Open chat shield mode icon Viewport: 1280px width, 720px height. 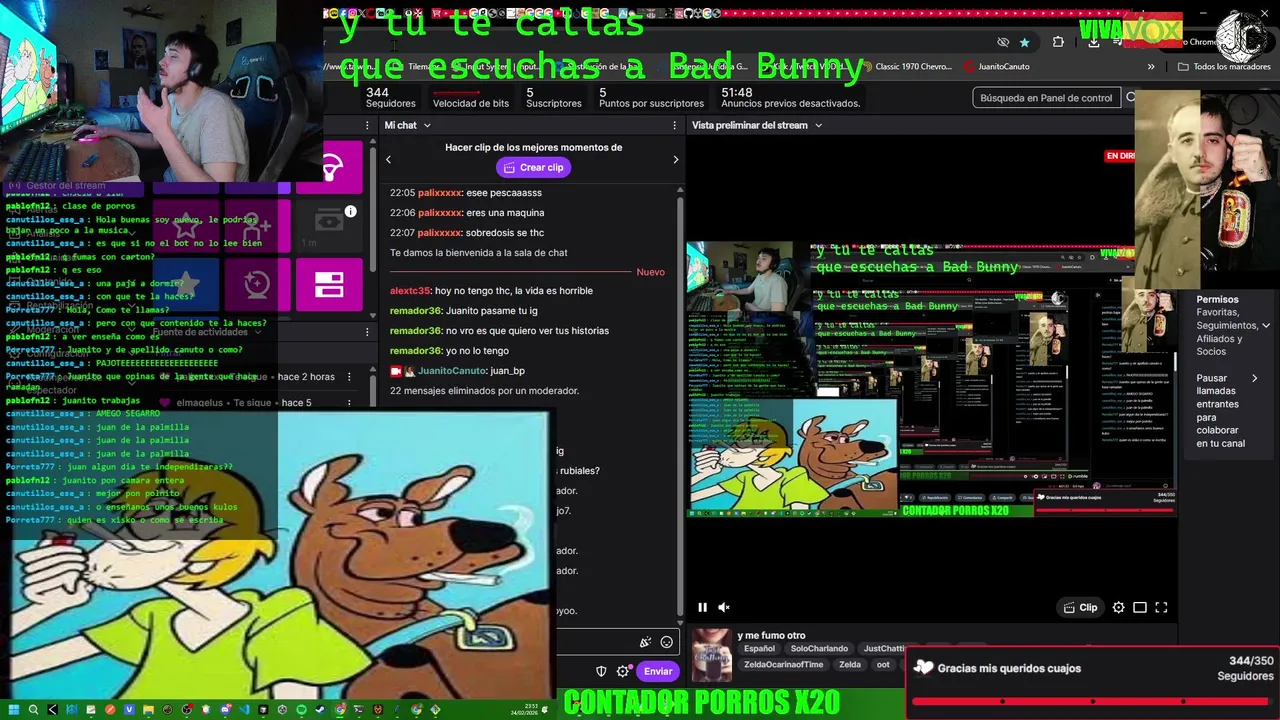pos(601,671)
